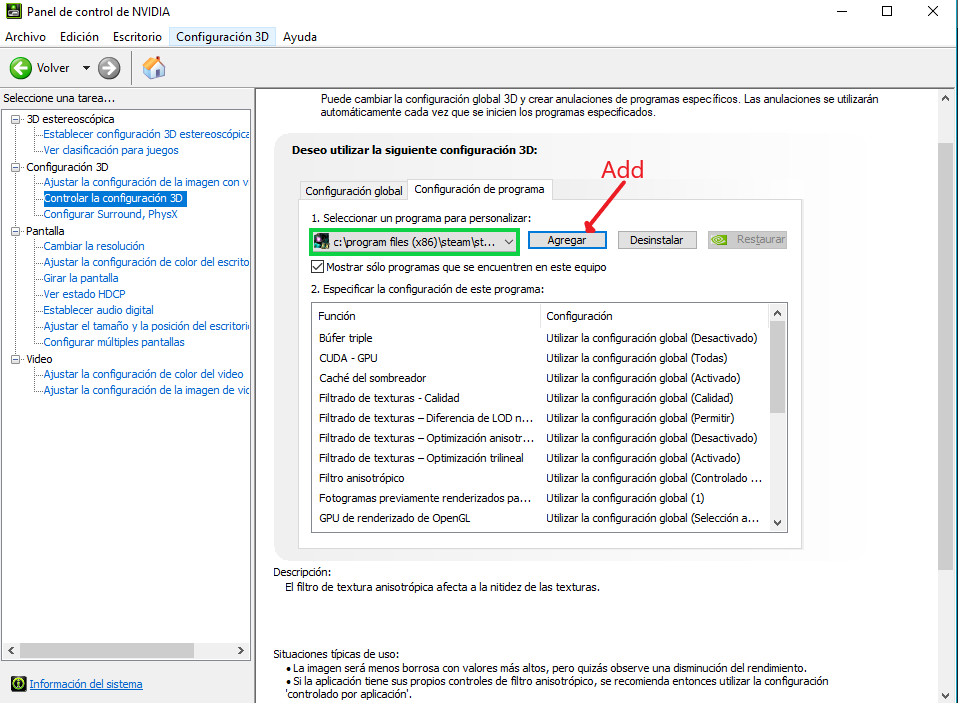Open Girar la pantalla
Image resolution: width=958 pixels, height=703 pixels.
[x=81, y=278]
